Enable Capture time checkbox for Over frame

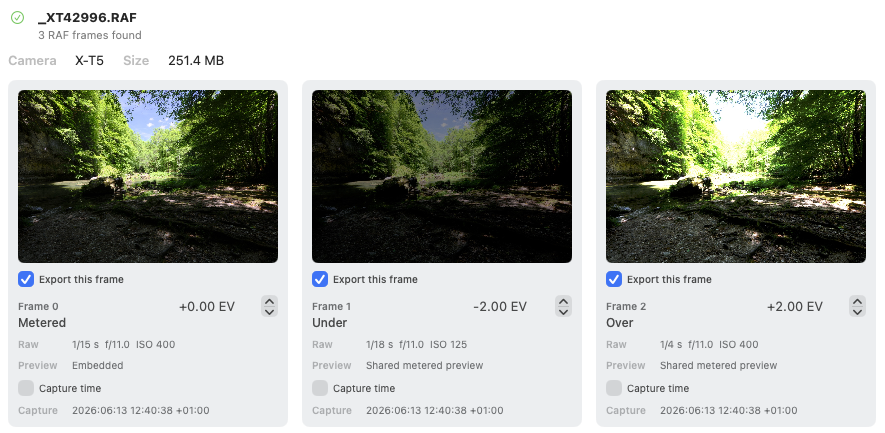pos(614,388)
